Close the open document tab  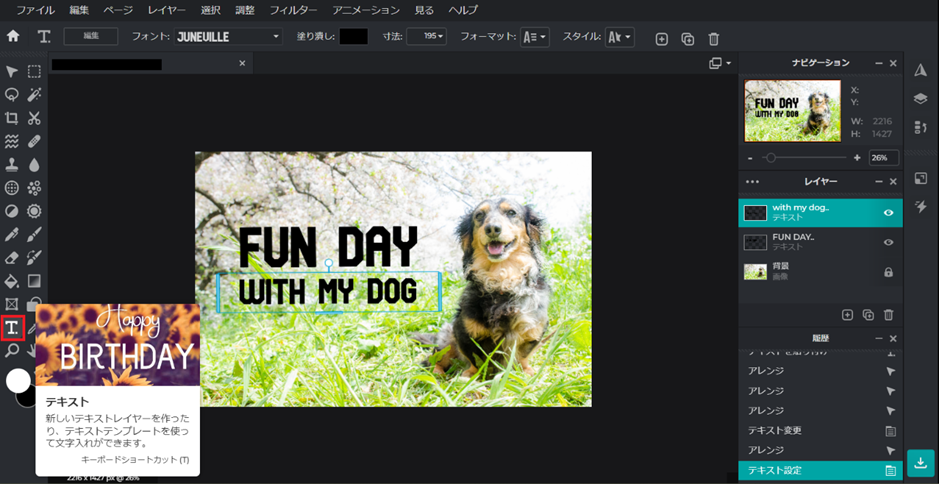pos(242,63)
